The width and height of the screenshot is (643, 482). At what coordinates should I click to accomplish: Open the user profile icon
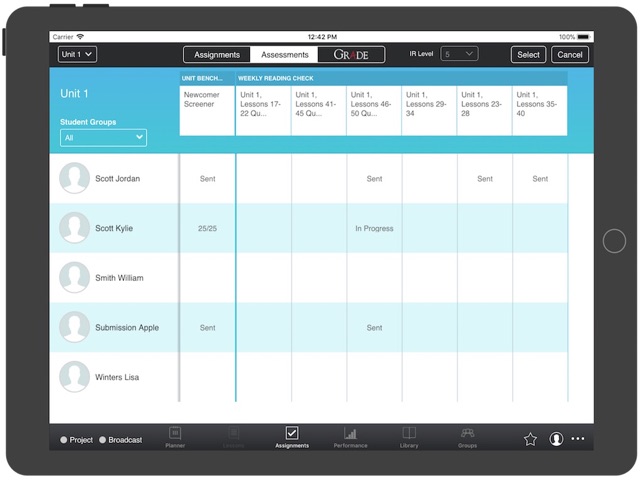[x=556, y=439]
